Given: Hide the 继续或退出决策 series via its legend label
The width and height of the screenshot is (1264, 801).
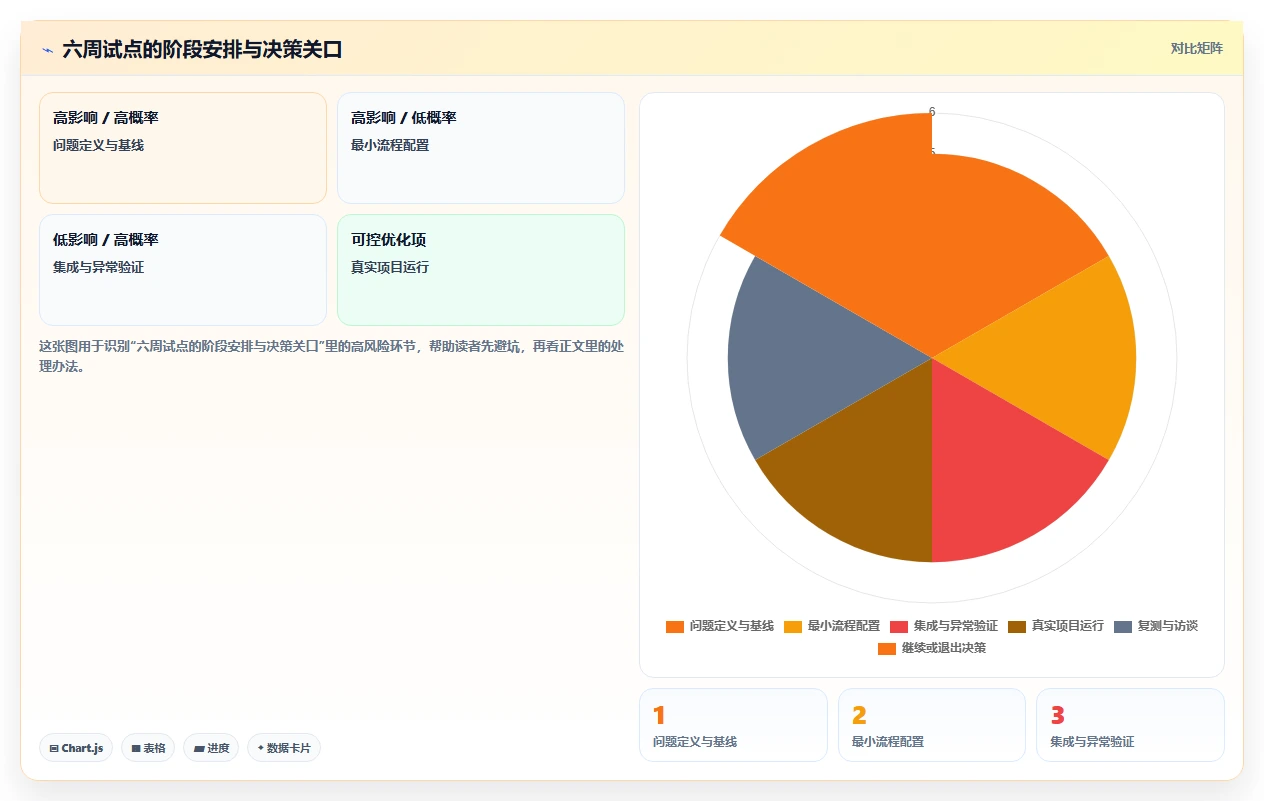Looking at the screenshot, I should 944,648.
